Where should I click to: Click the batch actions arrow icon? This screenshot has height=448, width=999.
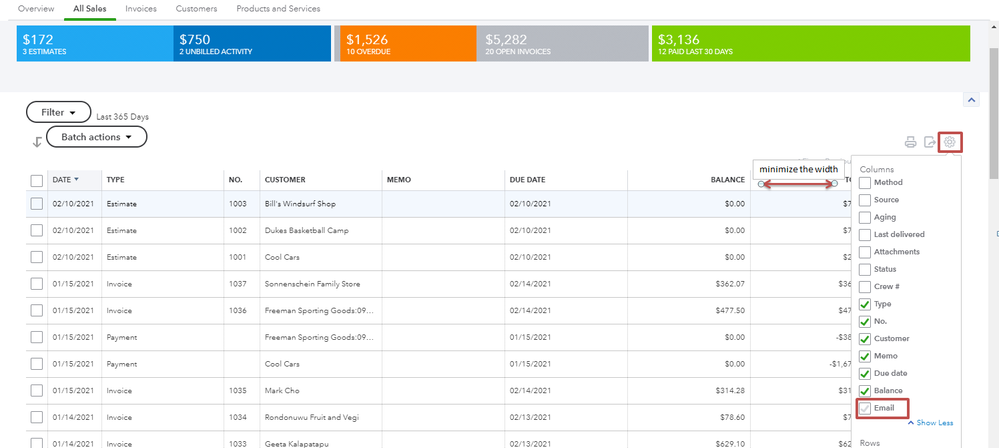(37, 142)
